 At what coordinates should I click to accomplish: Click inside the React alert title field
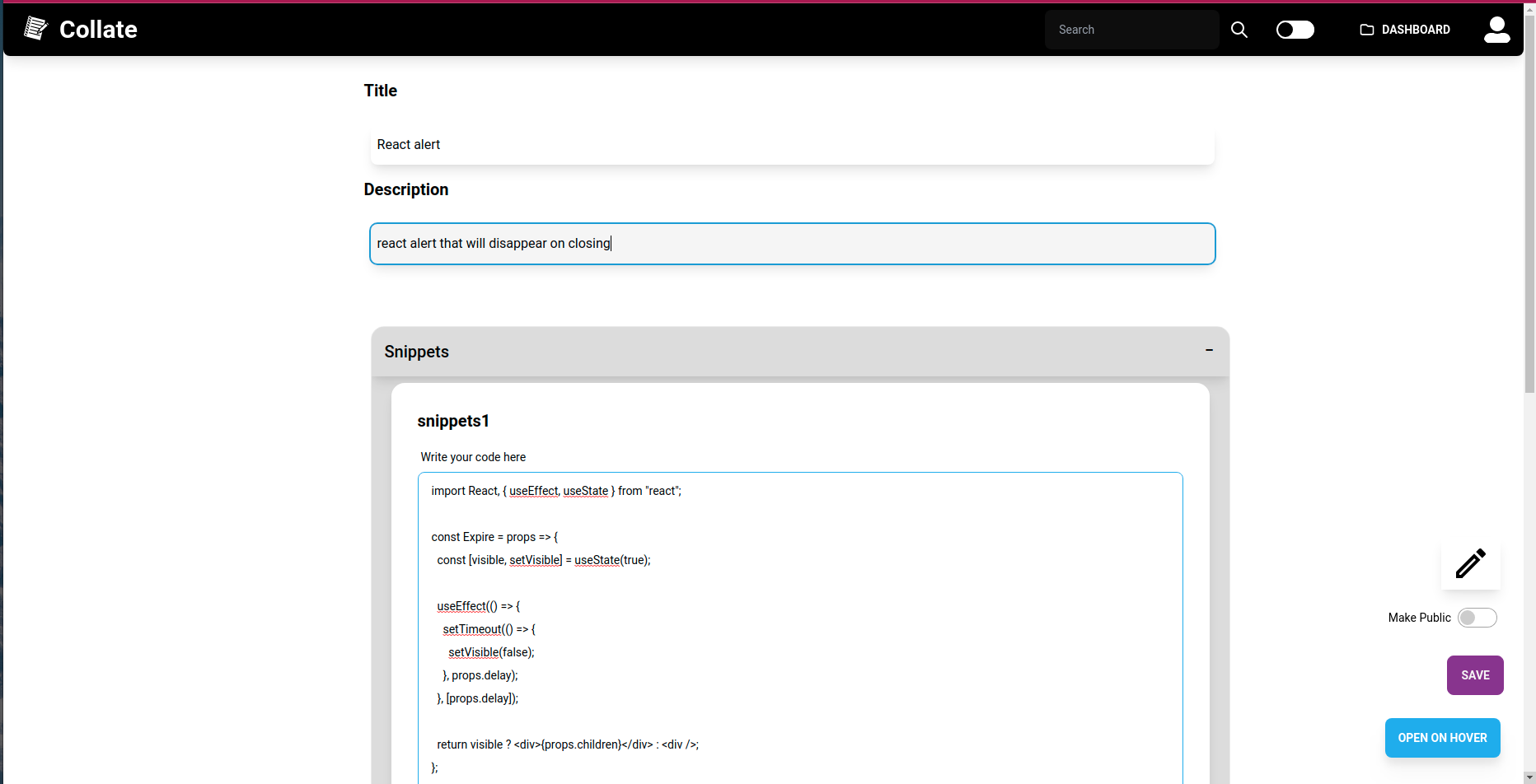point(791,145)
